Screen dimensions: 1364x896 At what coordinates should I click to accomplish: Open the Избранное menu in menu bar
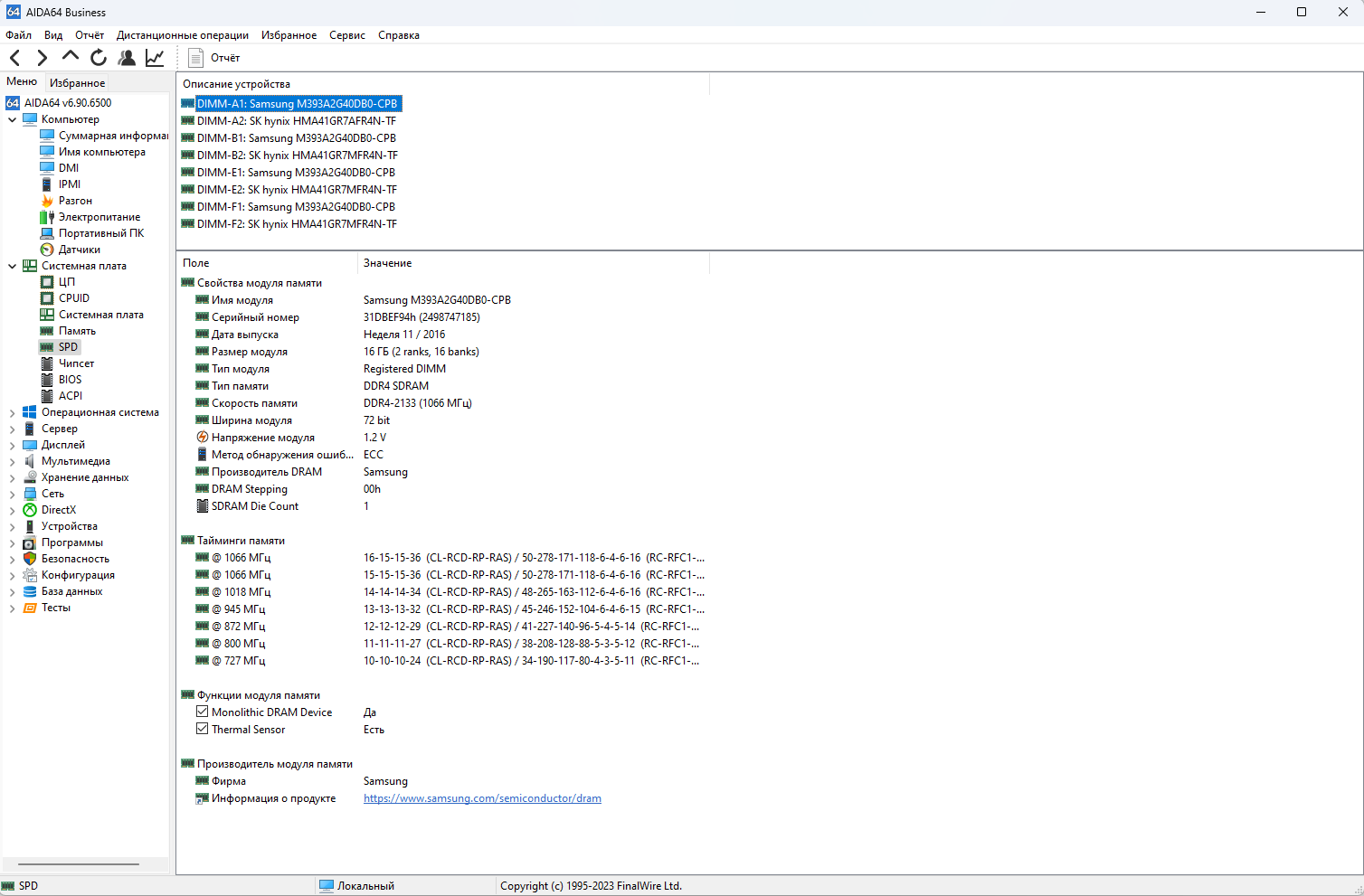[289, 35]
